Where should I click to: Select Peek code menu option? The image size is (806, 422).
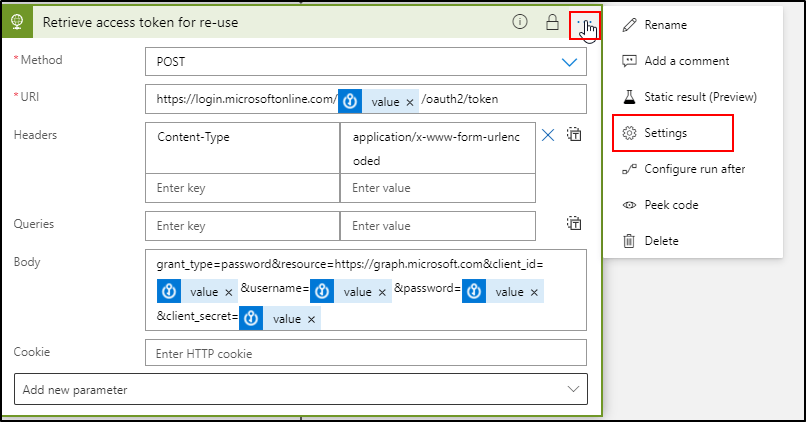671,205
